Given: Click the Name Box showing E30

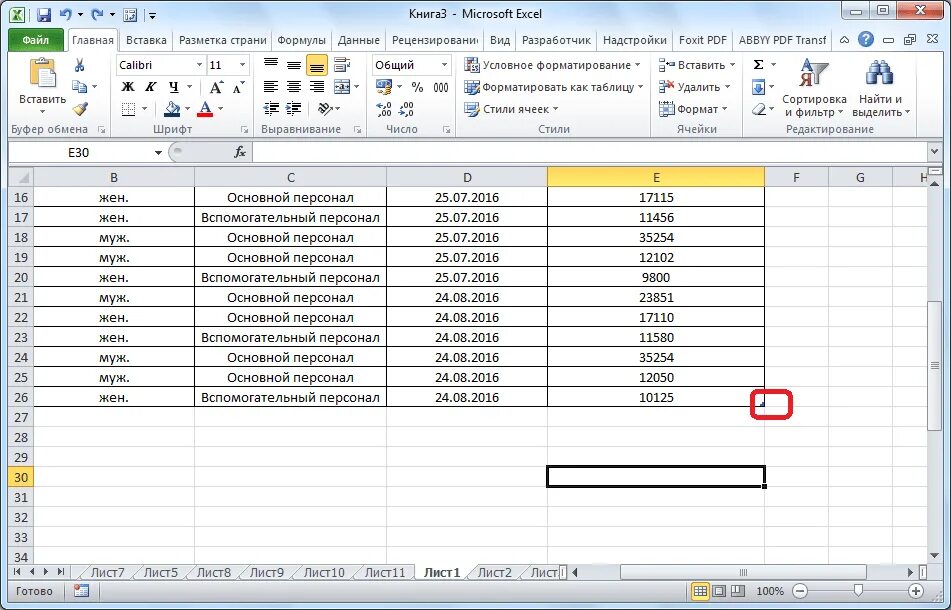Looking at the screenshot, I should [x=79, y=152].
